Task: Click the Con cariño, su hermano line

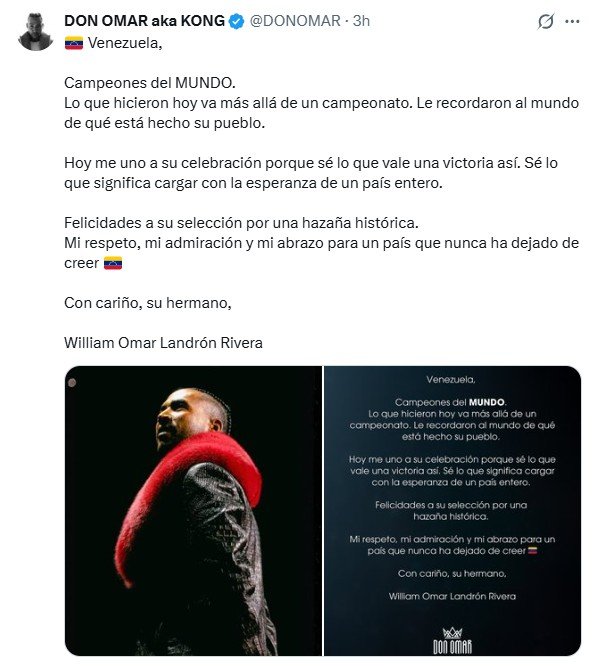Action: (147, 303)
